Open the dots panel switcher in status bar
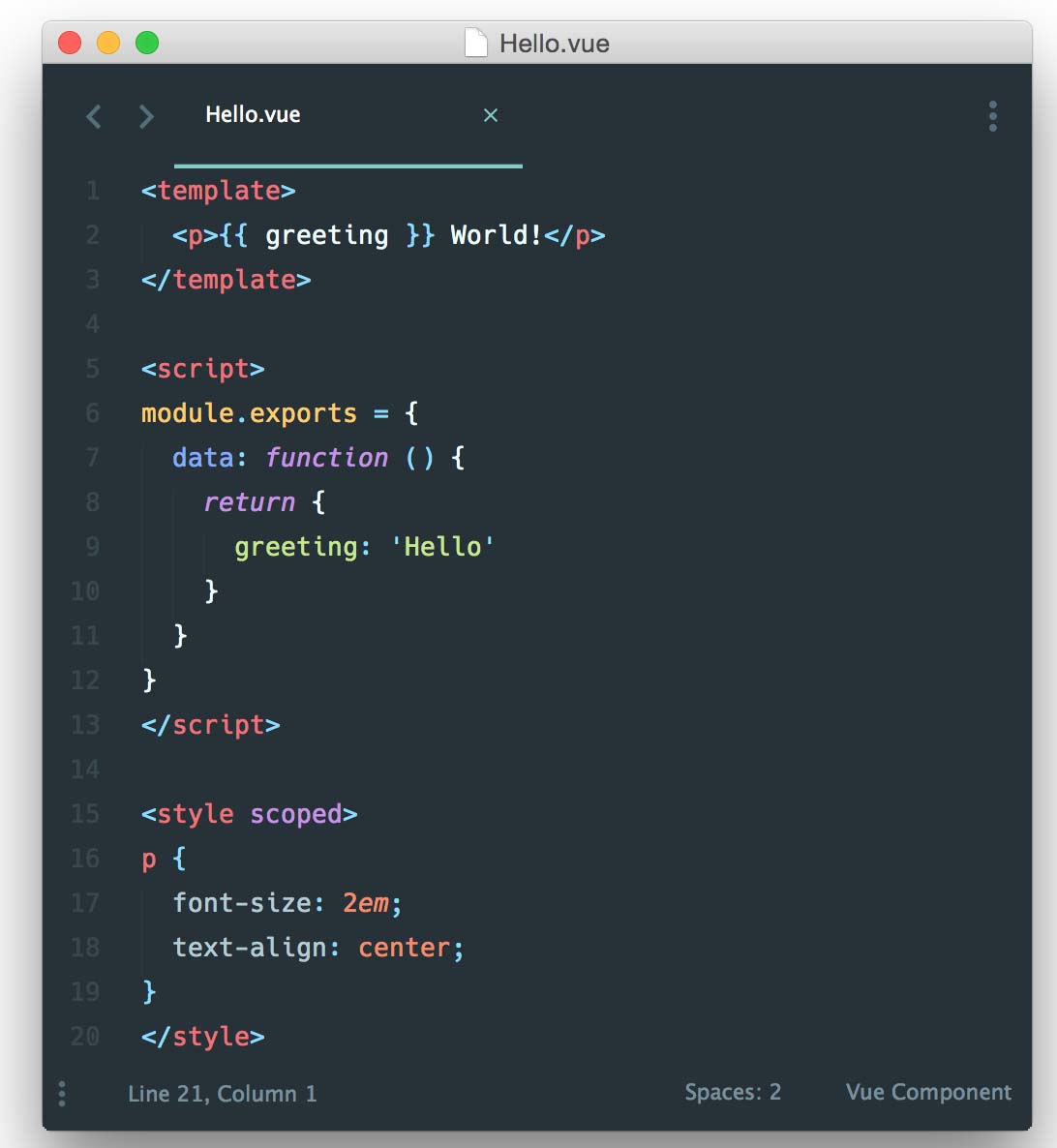Screen dimensions: 1057x1148 point(62,1094)
